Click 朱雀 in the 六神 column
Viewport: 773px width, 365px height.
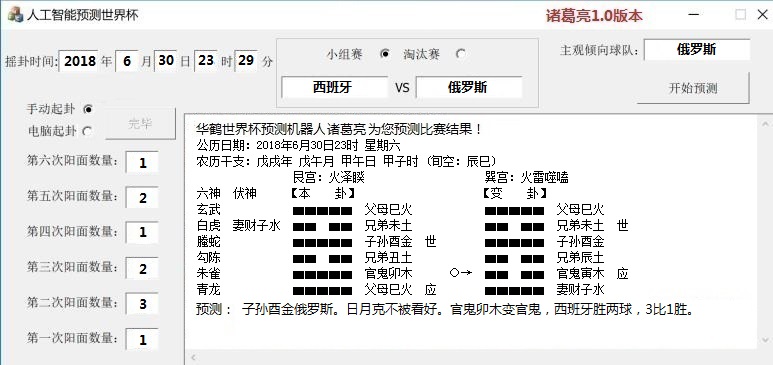coord(208,273)
